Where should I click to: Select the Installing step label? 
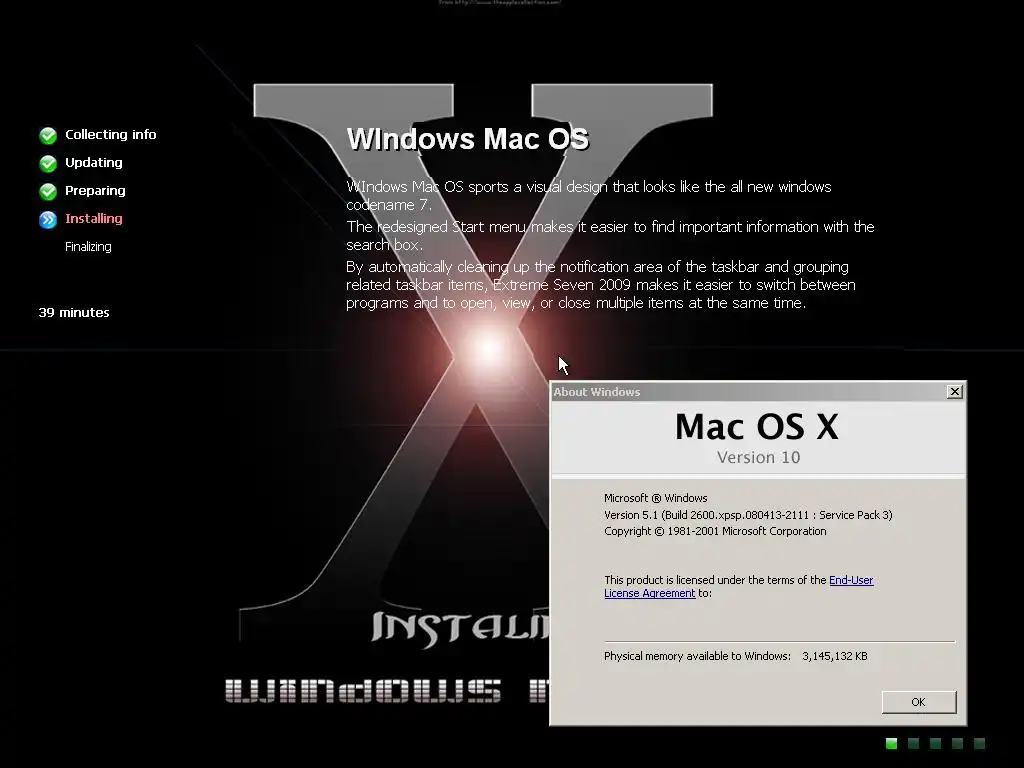(x=93, y=219)
